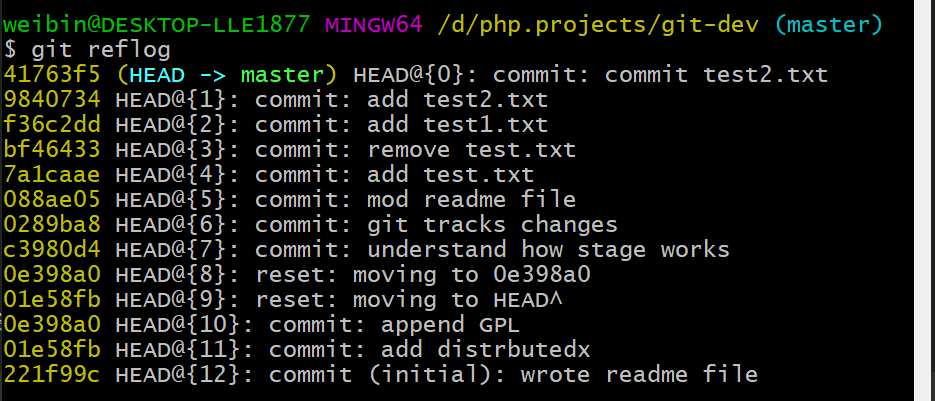This screenshot has height=401, width=935.
Task: Select the hash f36c2dd
Action: [52, 125]
